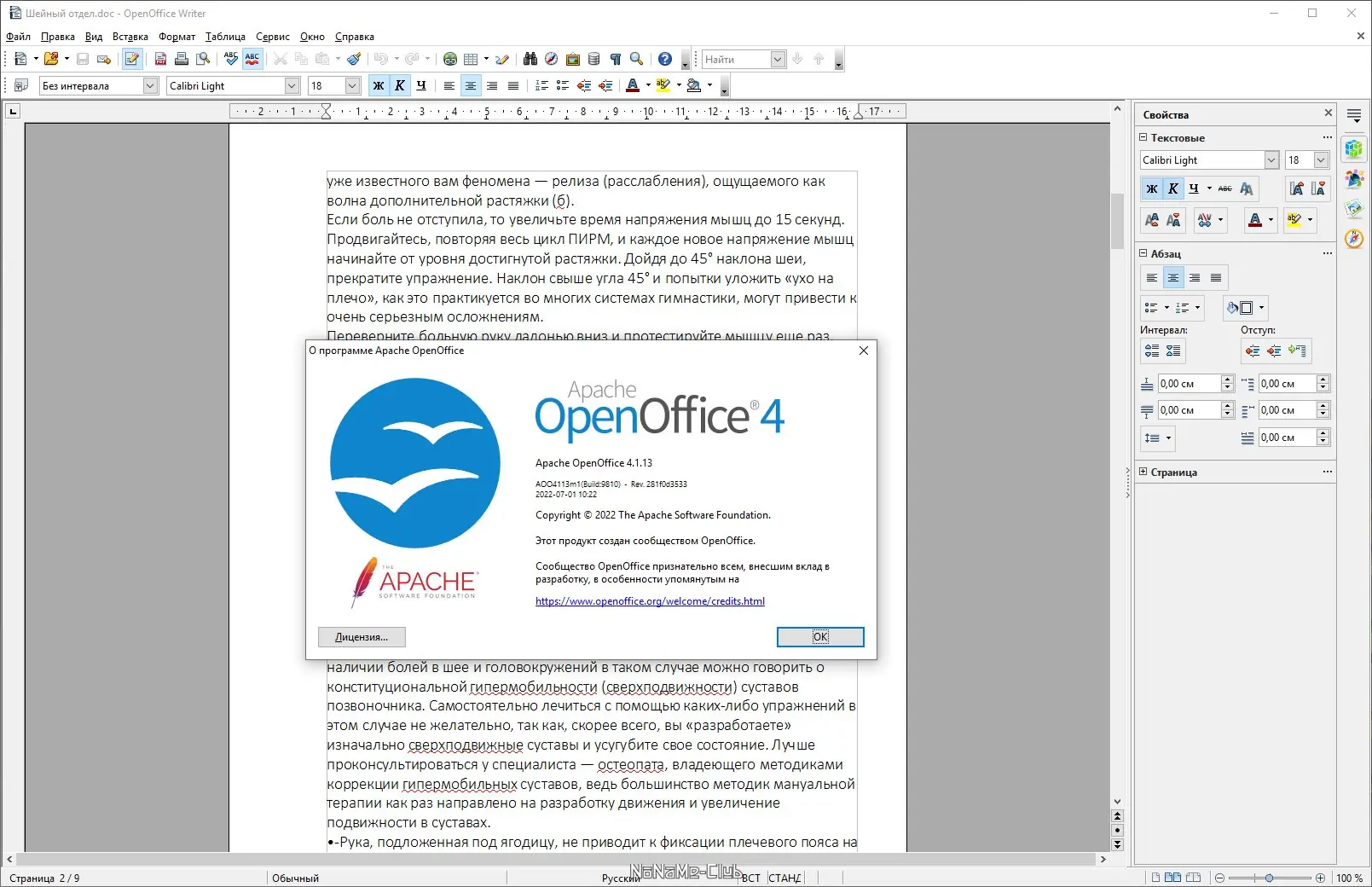Click the Русский language field in status bar

(x=621, y=878)
